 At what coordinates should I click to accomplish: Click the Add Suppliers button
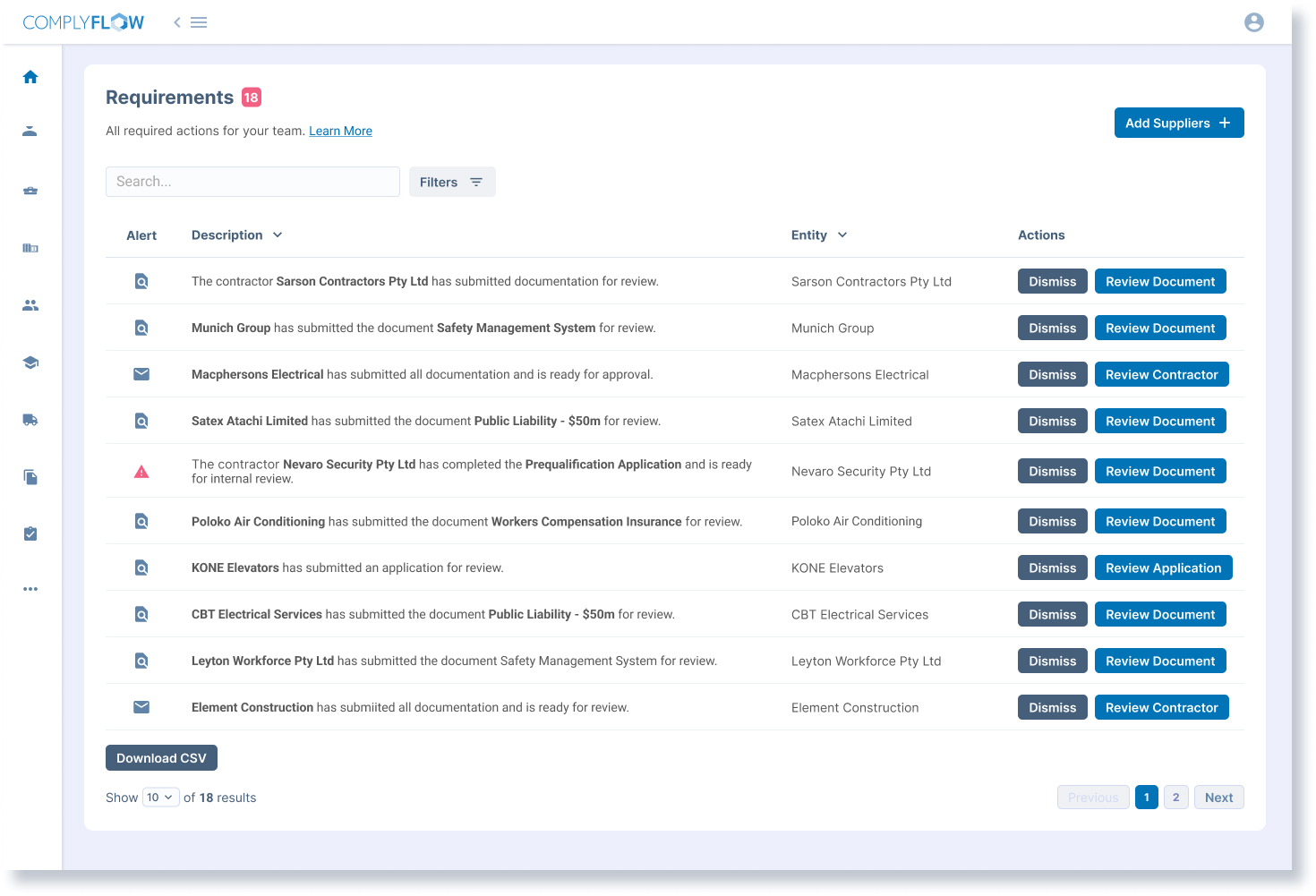[x=1179, y=123]
